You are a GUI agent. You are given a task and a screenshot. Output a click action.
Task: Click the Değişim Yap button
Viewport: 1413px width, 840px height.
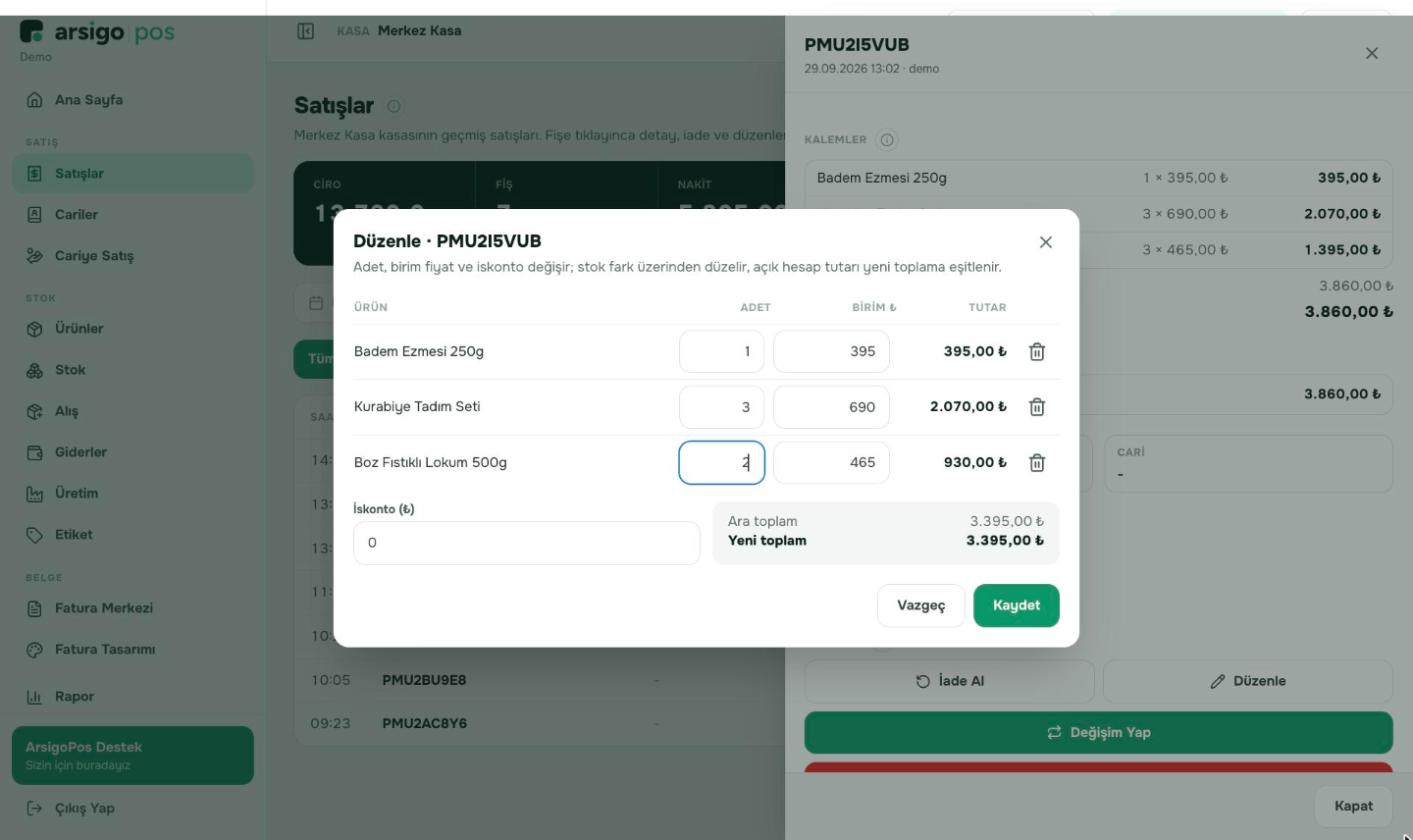click(x=1098, y=733)
